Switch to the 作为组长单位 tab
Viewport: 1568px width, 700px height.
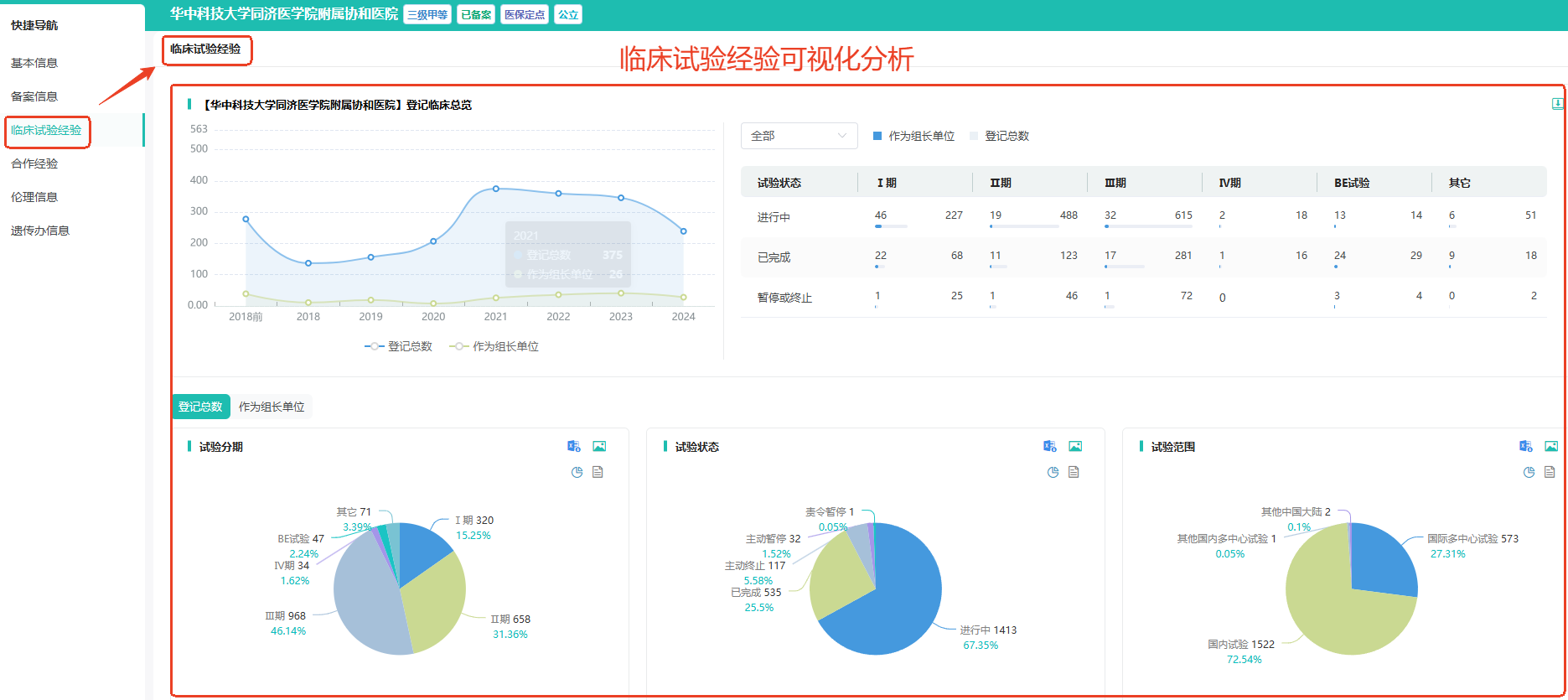pos(272,407)
